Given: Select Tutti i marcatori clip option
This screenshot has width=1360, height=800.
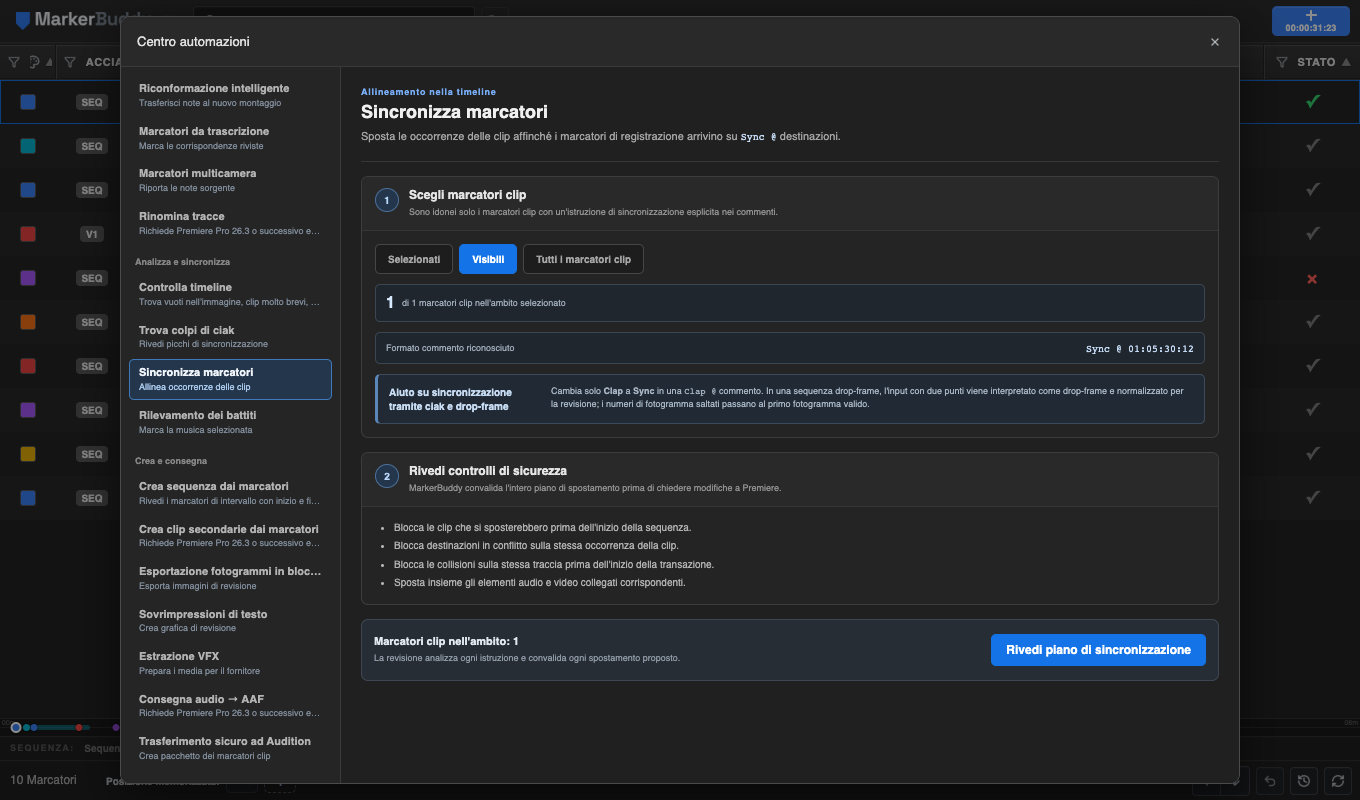Looking at the screenshot, I should (583, 259).
